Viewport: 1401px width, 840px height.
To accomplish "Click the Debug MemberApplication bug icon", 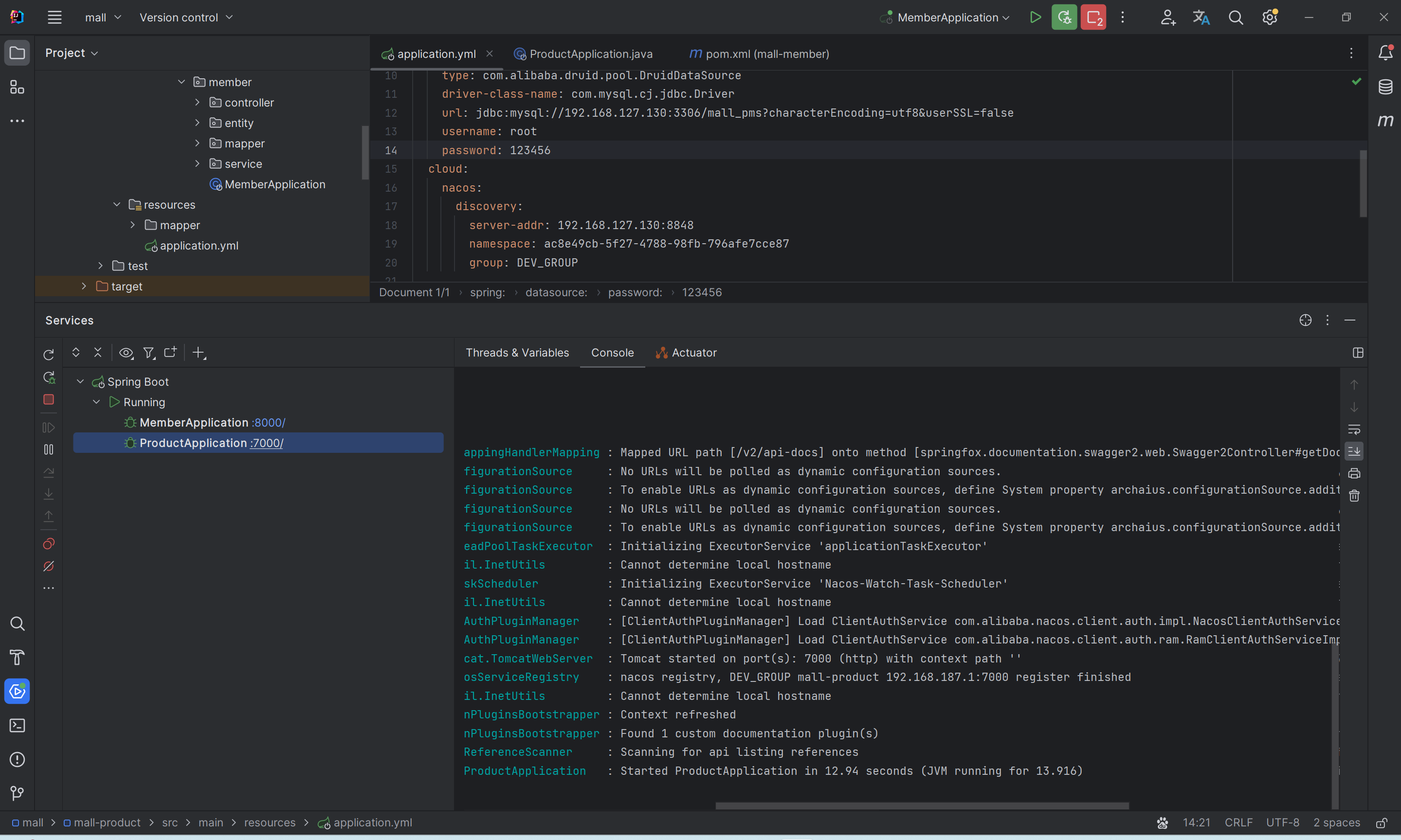I will coord(1064,18).
